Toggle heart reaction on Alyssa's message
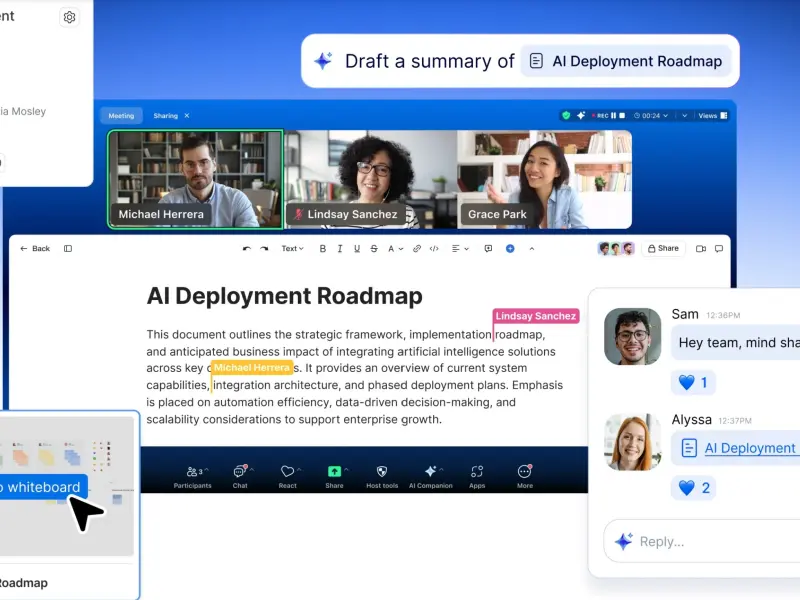 tap(693, 488)
